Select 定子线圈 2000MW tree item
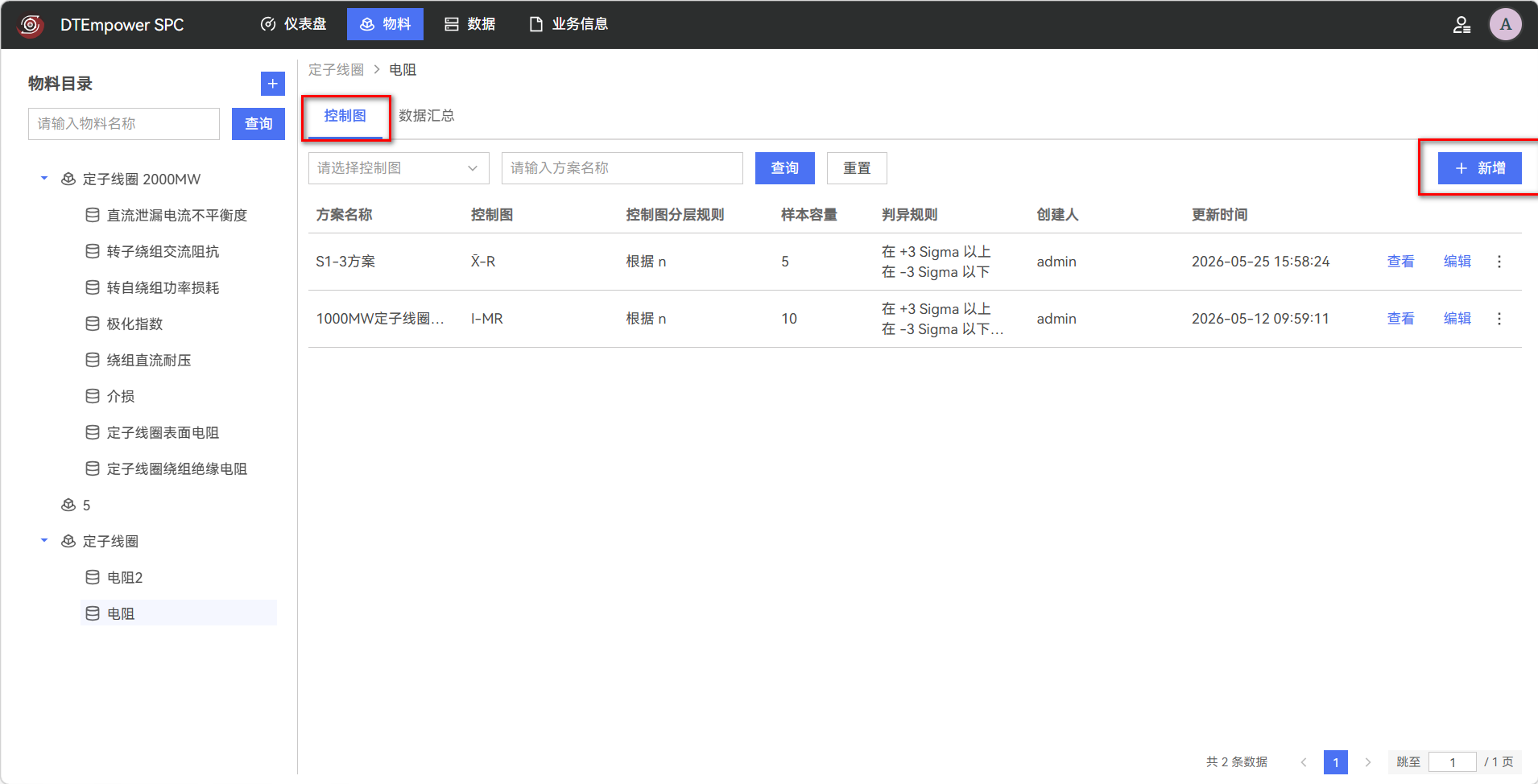The height and width of the screenshot is (784, 1538). (142, 179)
